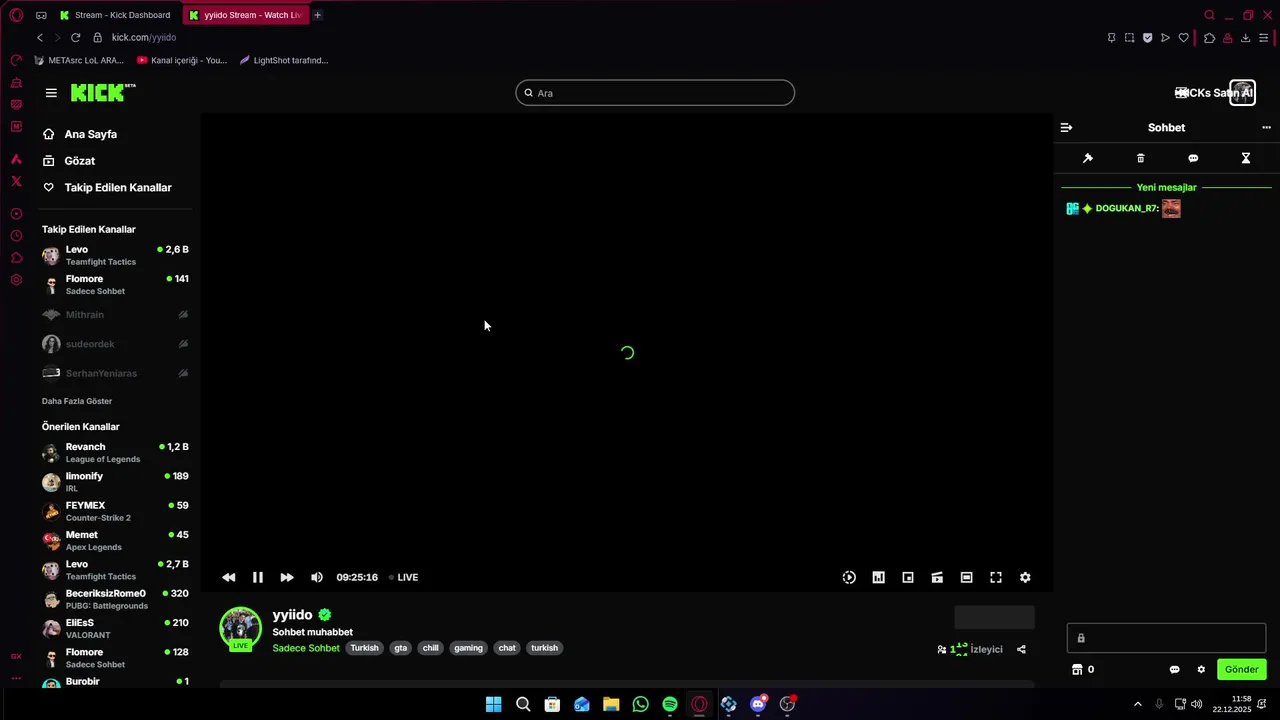Enter fullscreen mode
Viewport: 1280px width, 720px height.
(x=996, y=577)
